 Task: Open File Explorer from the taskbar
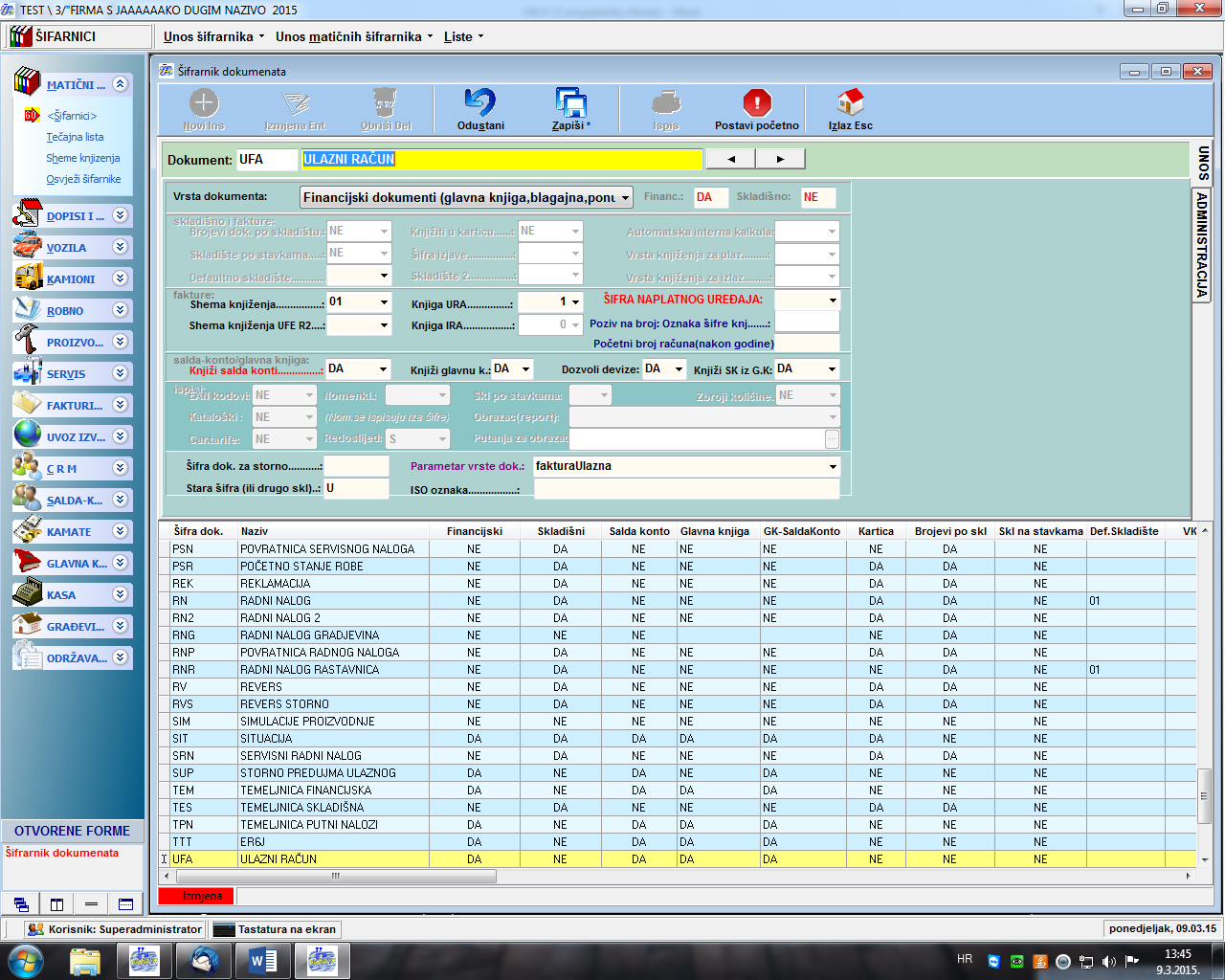pos(85,960)
